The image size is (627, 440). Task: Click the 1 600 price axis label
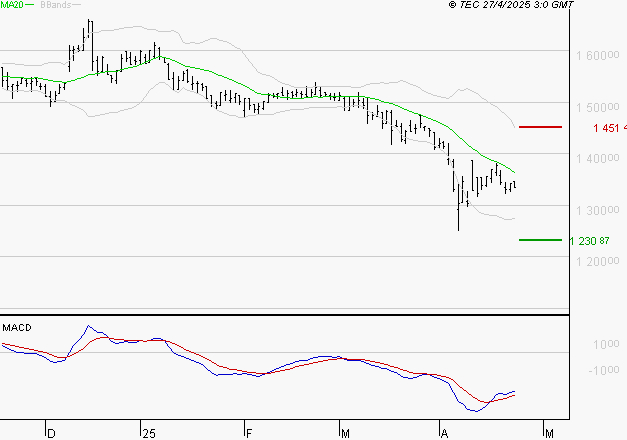(596, 55)
